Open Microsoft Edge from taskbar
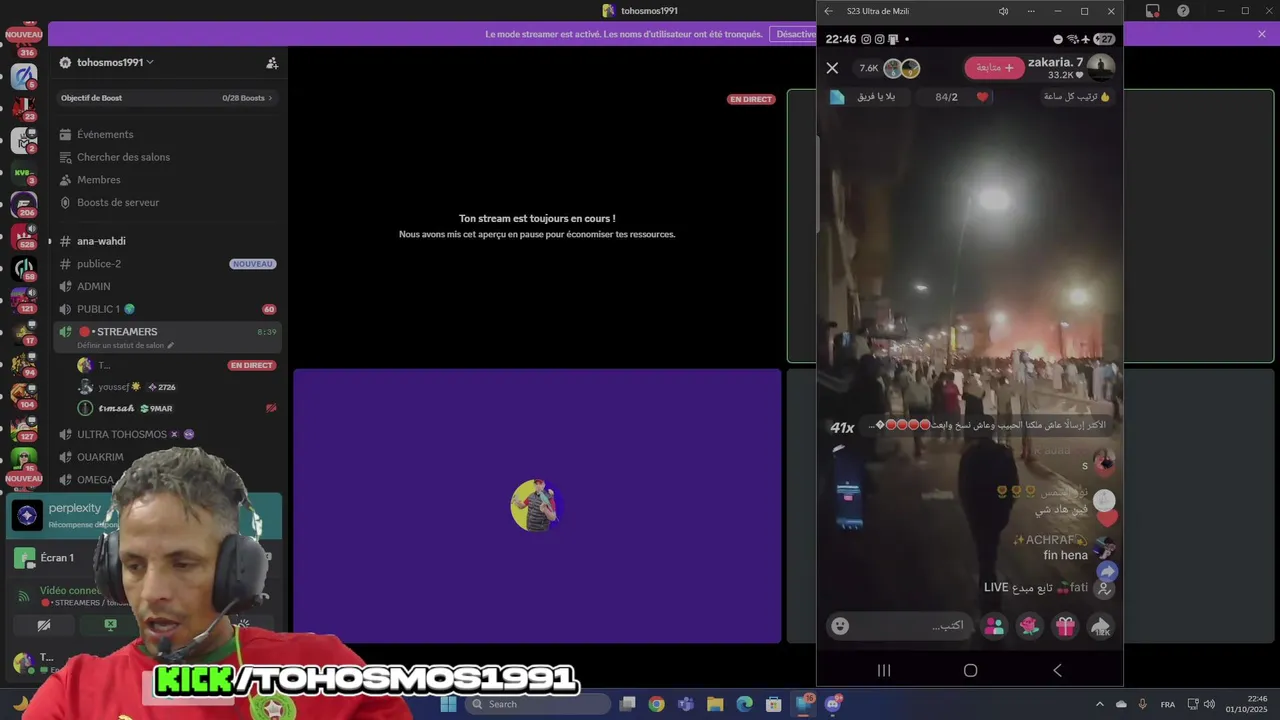 [745, 704]
